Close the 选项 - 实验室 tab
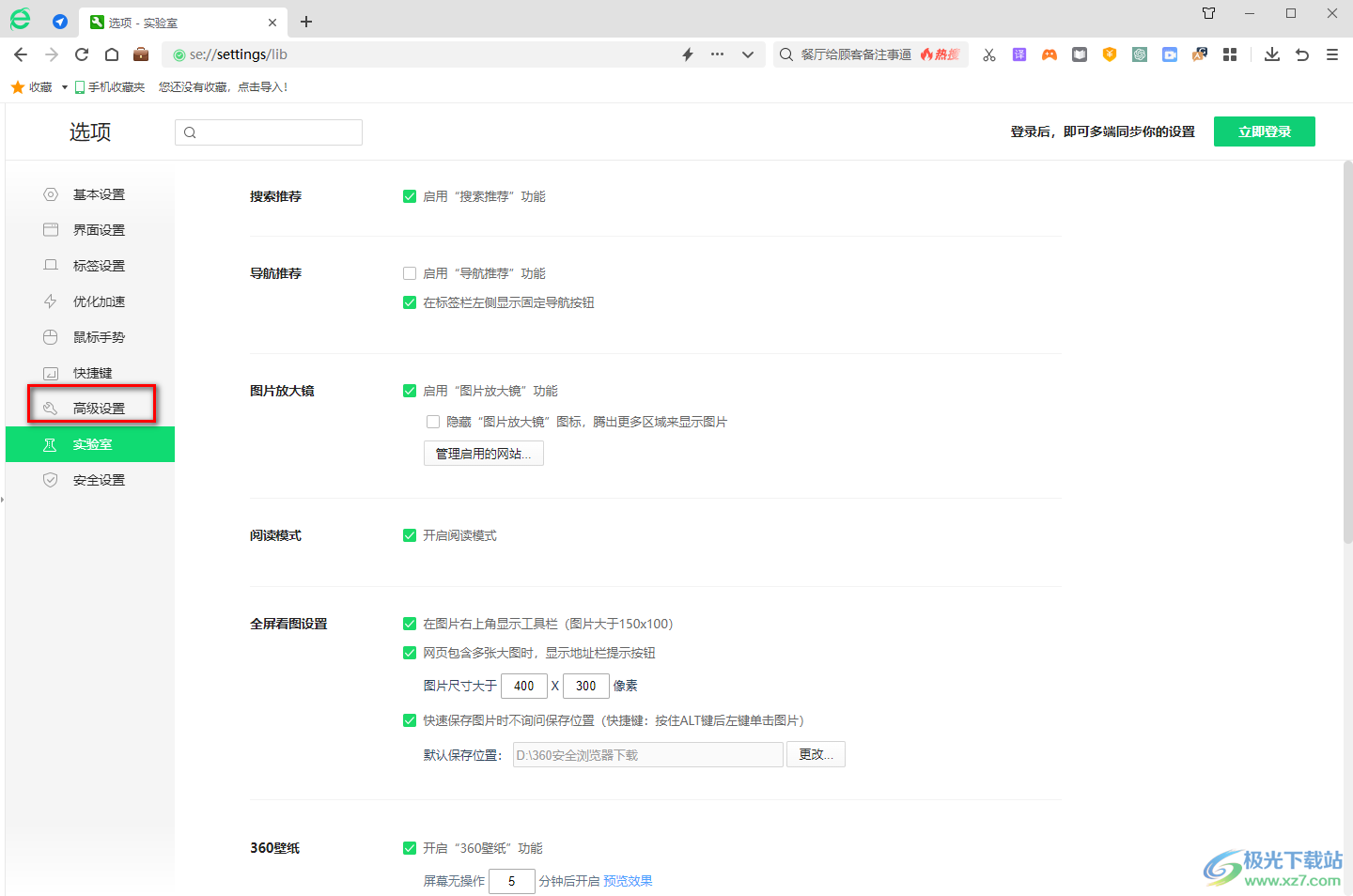The image size is (1353, 896). (x=272, y=23)
